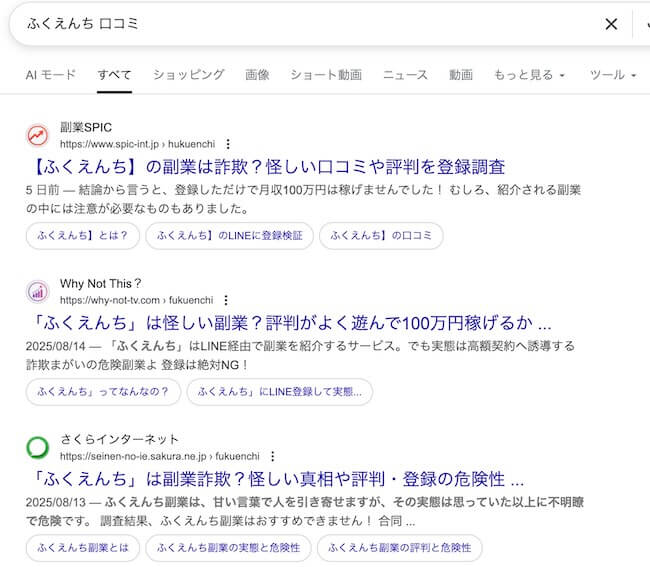Open the ショッピング tab

(189, 75)
